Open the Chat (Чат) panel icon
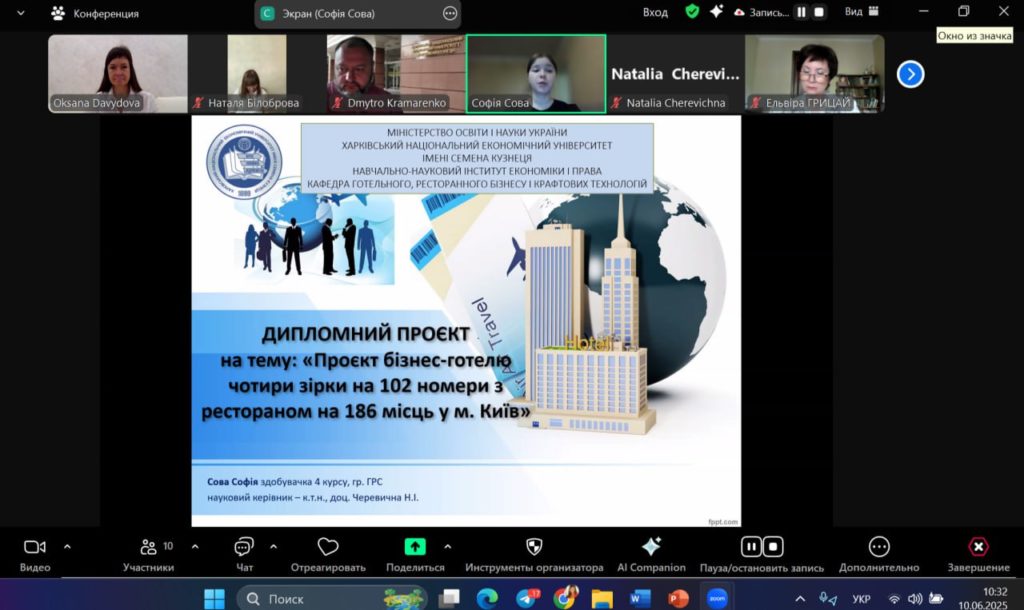Screen dimensions: 1024x610 [244, 547]
